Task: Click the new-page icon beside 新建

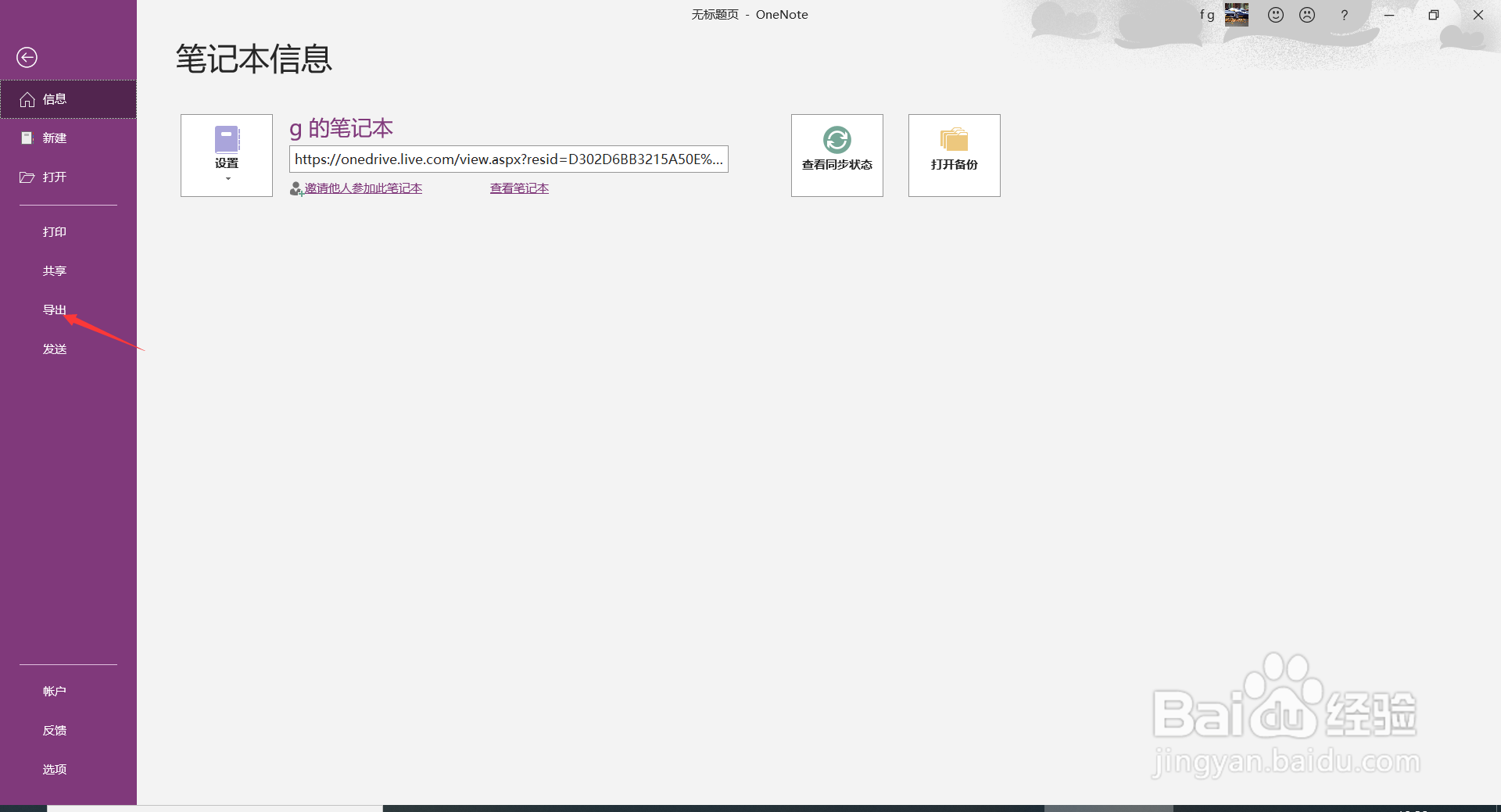Action: click(27, 138)
